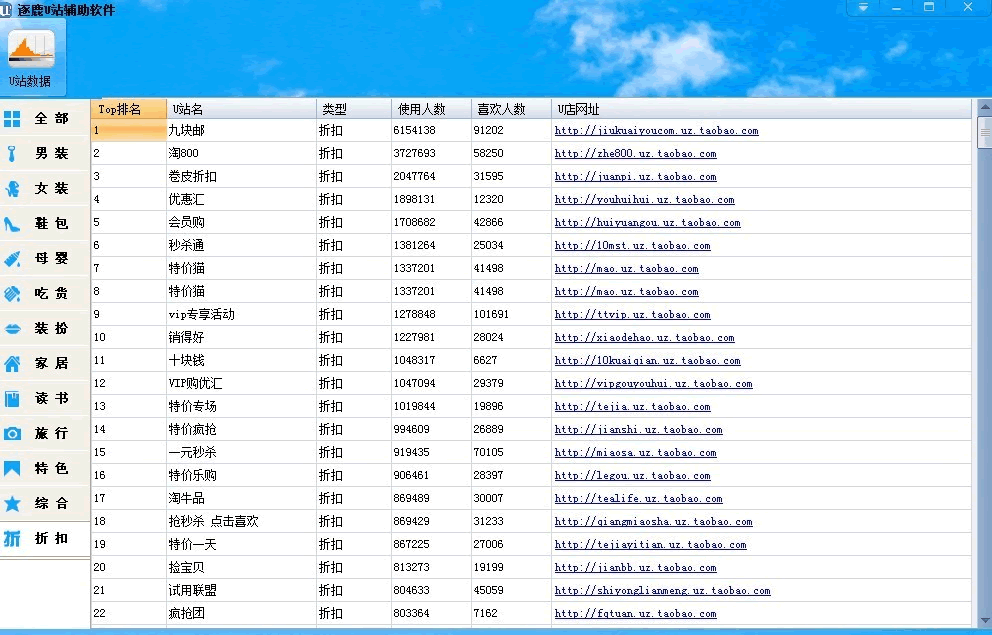992x635 pixels.
Task: Open tejia.uz.taobao.com link
Action: coord(633,407)
